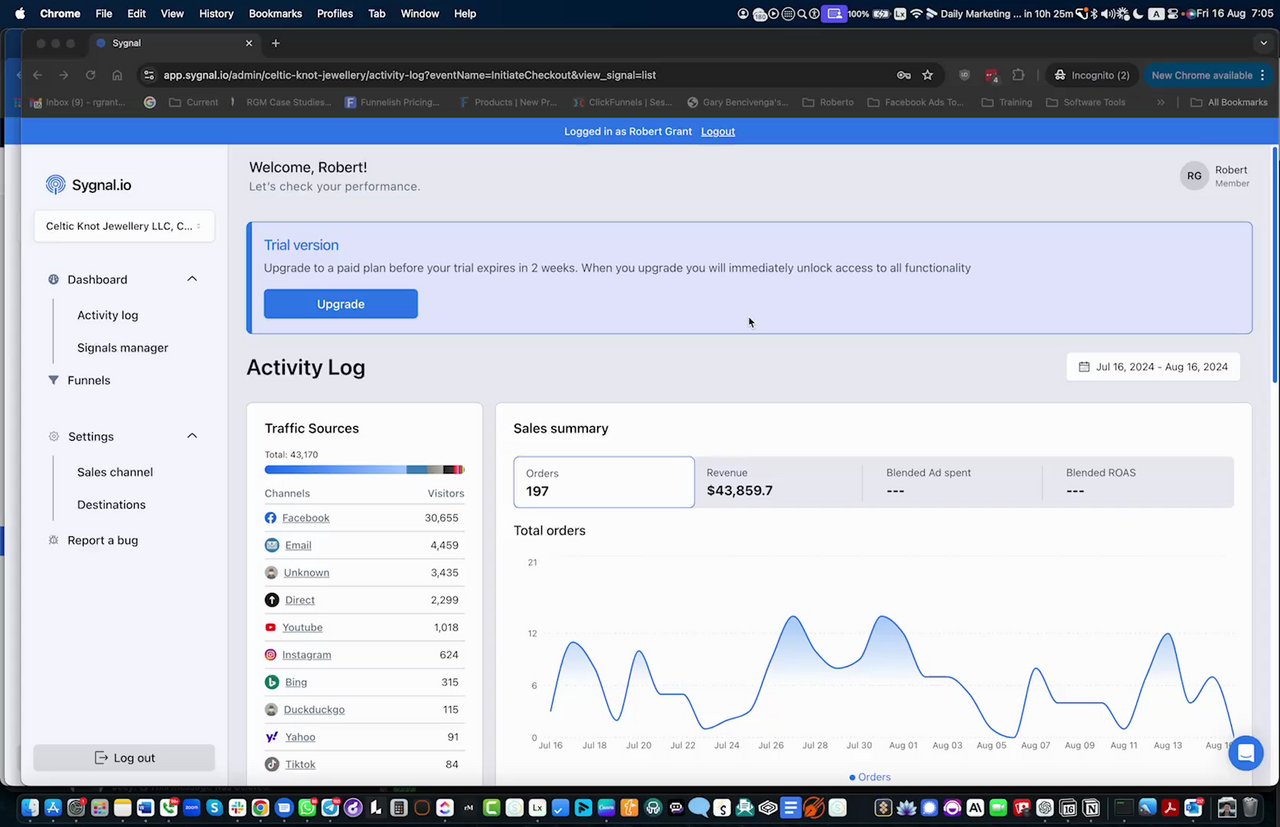Viewport: 1280px width, 827px height.
Task: Click the Funnels filter icon
Action: coord(53,380)
